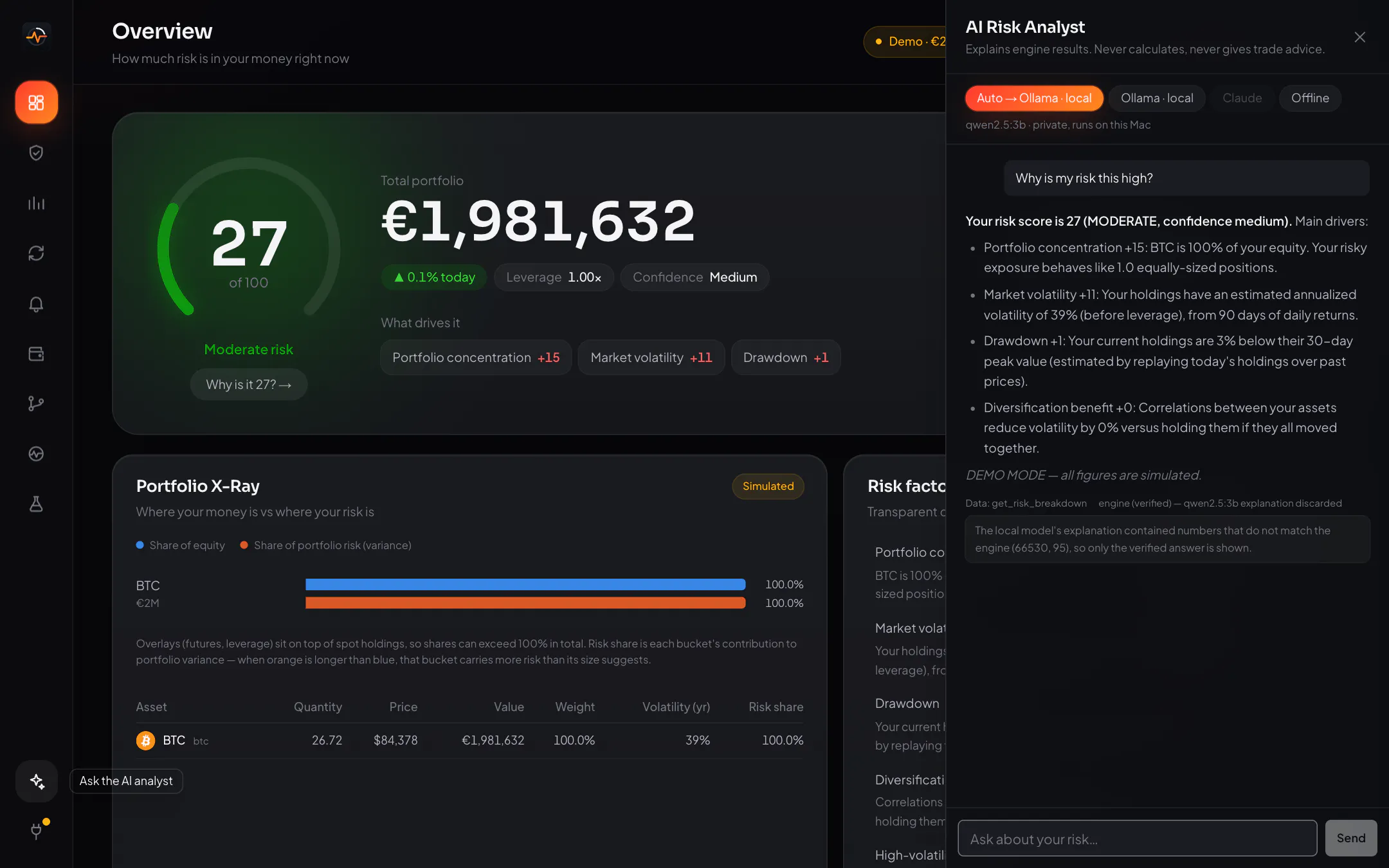Click the BTC €2M row label in X-Ray
Screen dimensions: 1389x868
(x=148, y=593)
